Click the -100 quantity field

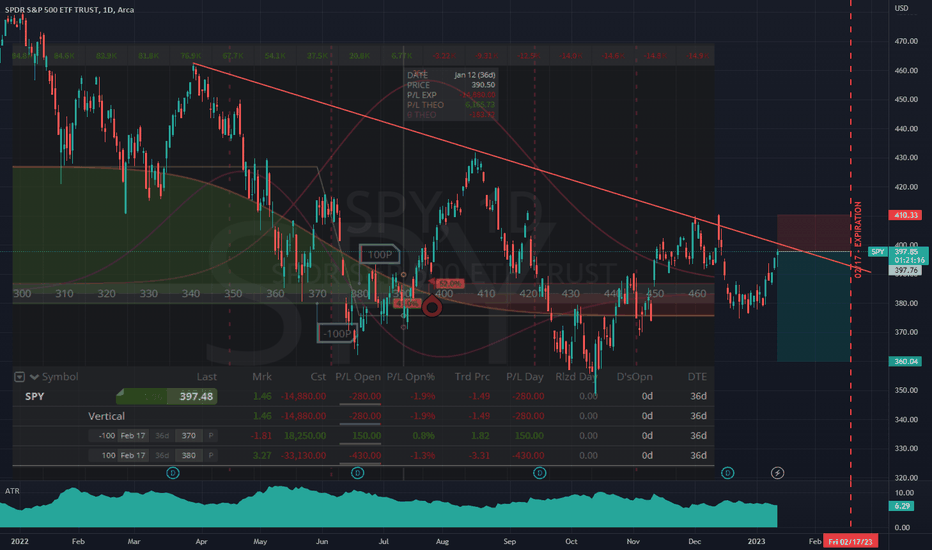click(102, 436)
